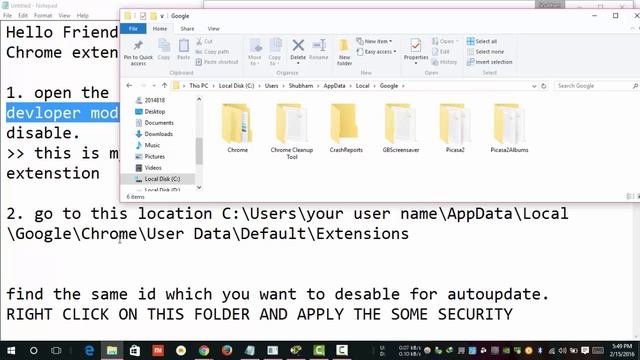This screenshot has width=640, height=360.
Task: Click Local Disk (C:) in breadcrumb
Action: click(236, 86)
